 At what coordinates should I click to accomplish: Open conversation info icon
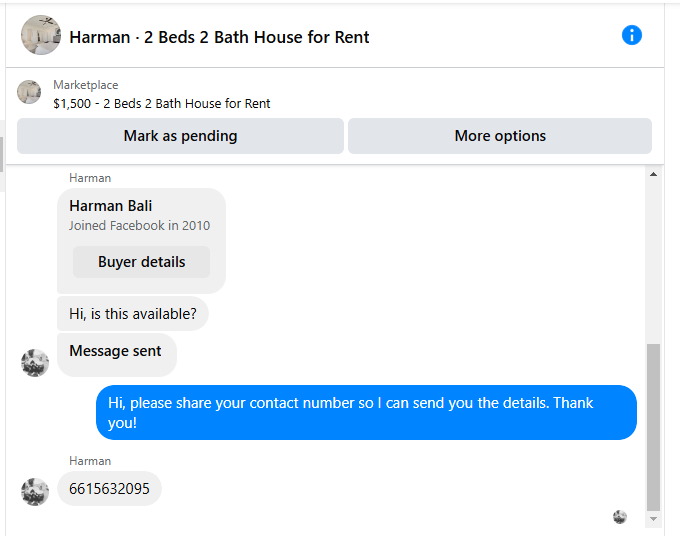click(x=631, y=35)
